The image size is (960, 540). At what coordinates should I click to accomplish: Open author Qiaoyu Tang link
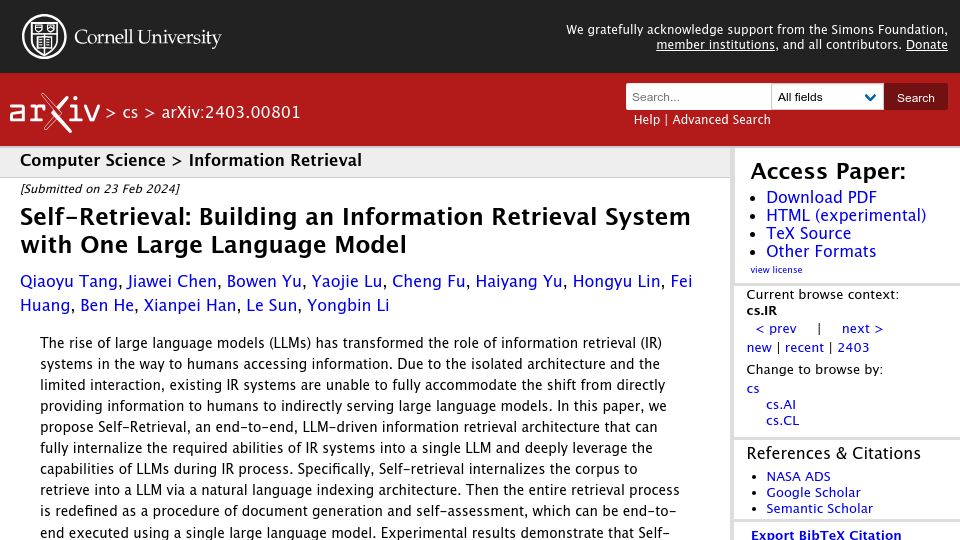pos(69,282)
